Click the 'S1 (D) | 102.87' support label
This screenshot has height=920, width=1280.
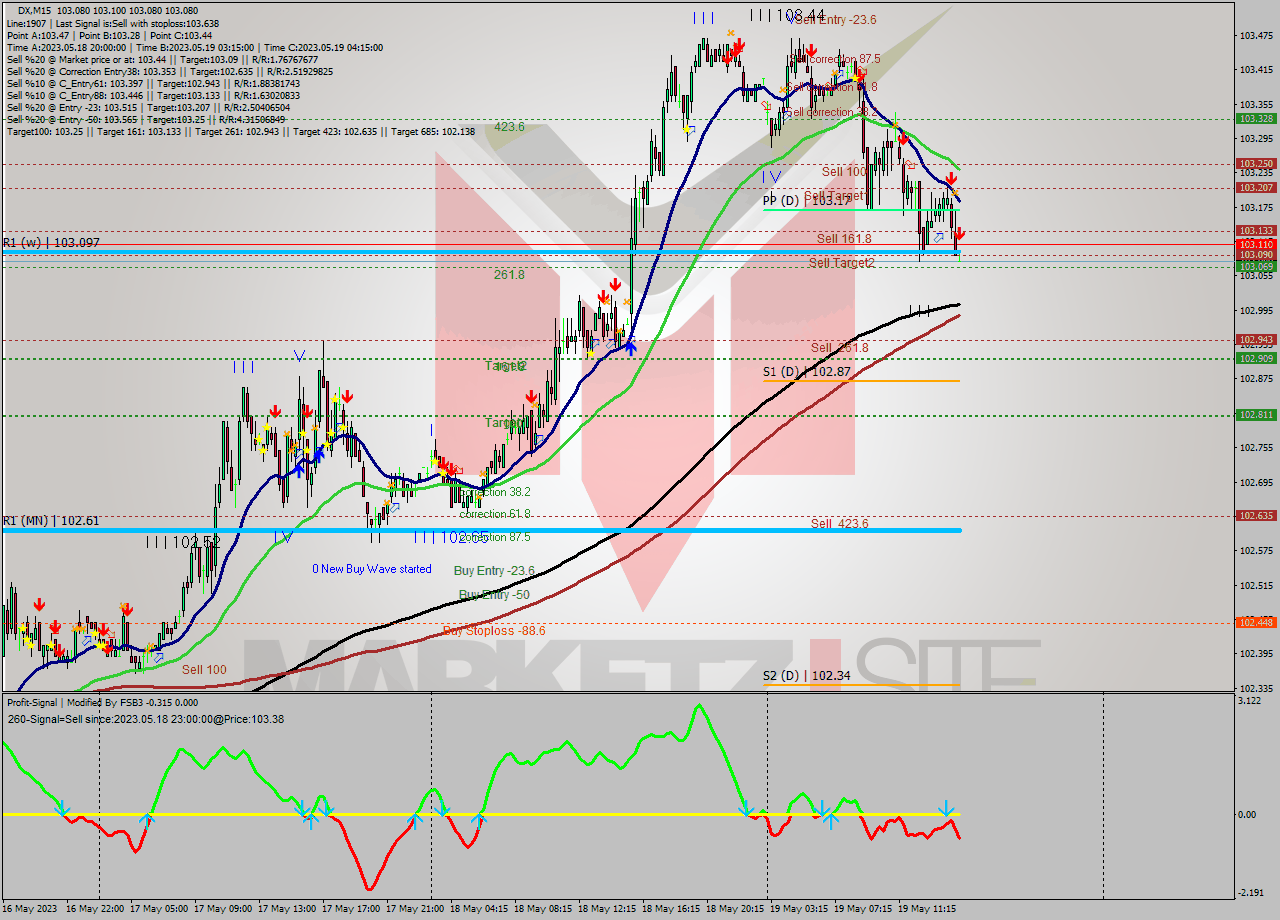806,371
